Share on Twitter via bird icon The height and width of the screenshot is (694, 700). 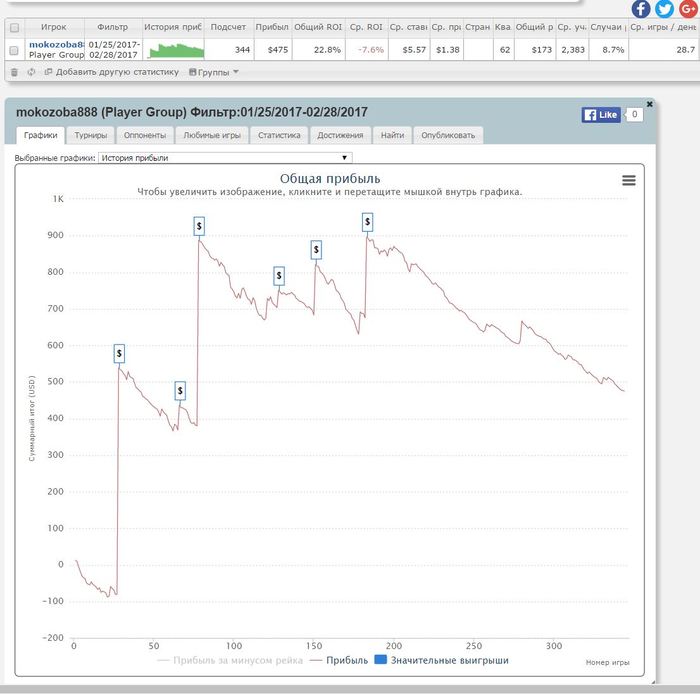coord(664,8)
